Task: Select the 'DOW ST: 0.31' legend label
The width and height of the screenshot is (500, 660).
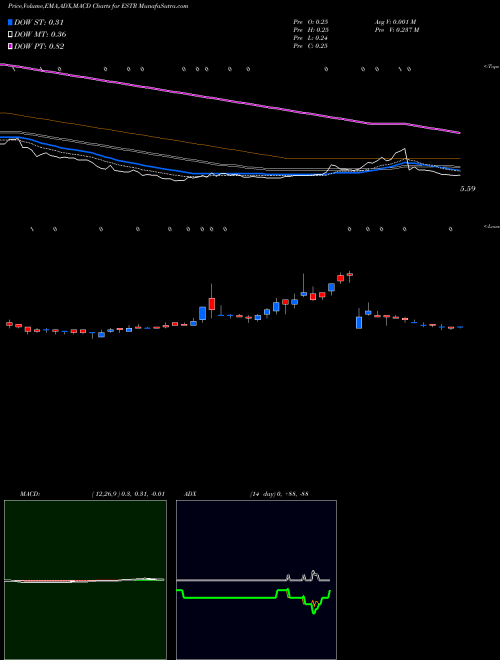Action: click(x=39, y=23)
